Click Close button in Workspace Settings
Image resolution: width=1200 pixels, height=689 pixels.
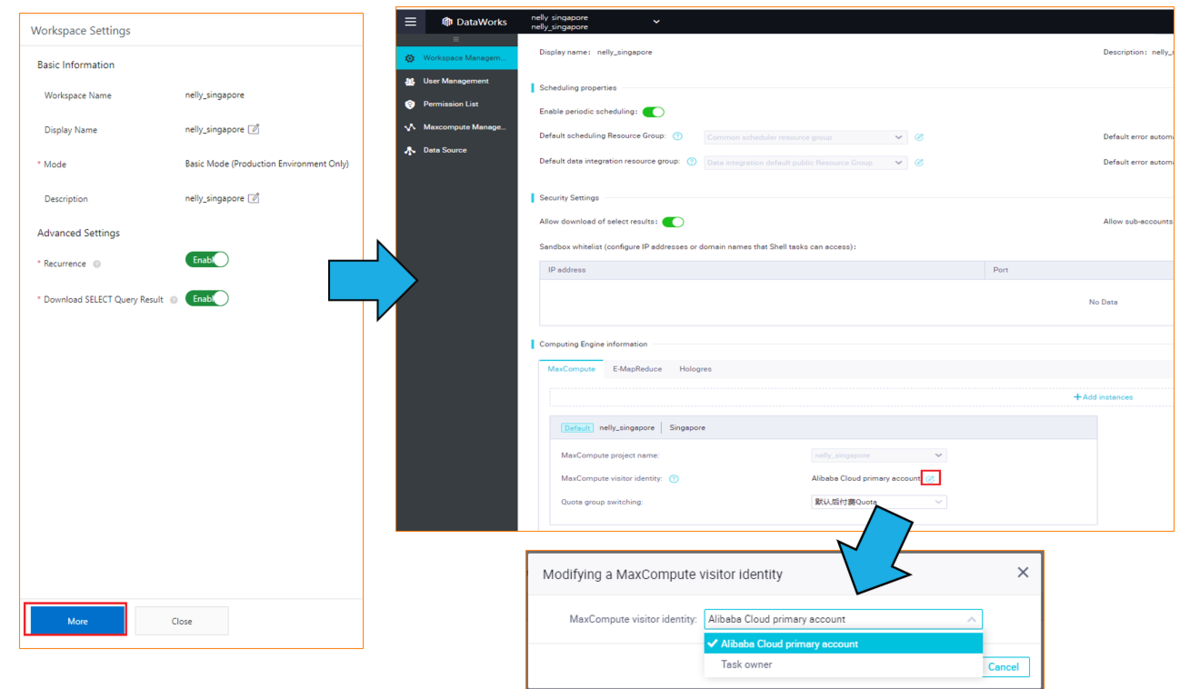coord(181,621)
